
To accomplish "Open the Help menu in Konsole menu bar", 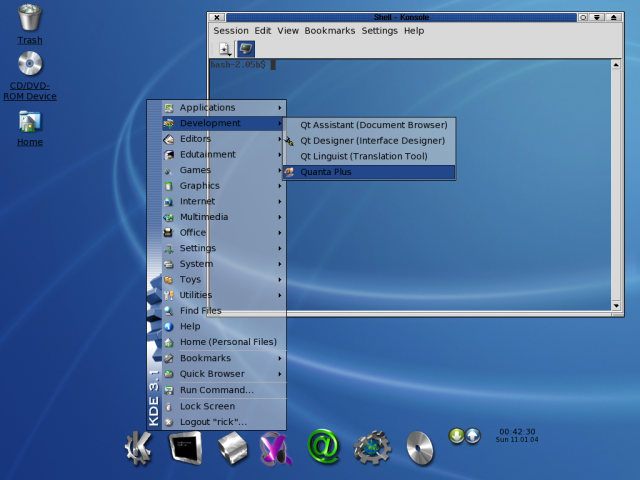I will coord(414,31).
